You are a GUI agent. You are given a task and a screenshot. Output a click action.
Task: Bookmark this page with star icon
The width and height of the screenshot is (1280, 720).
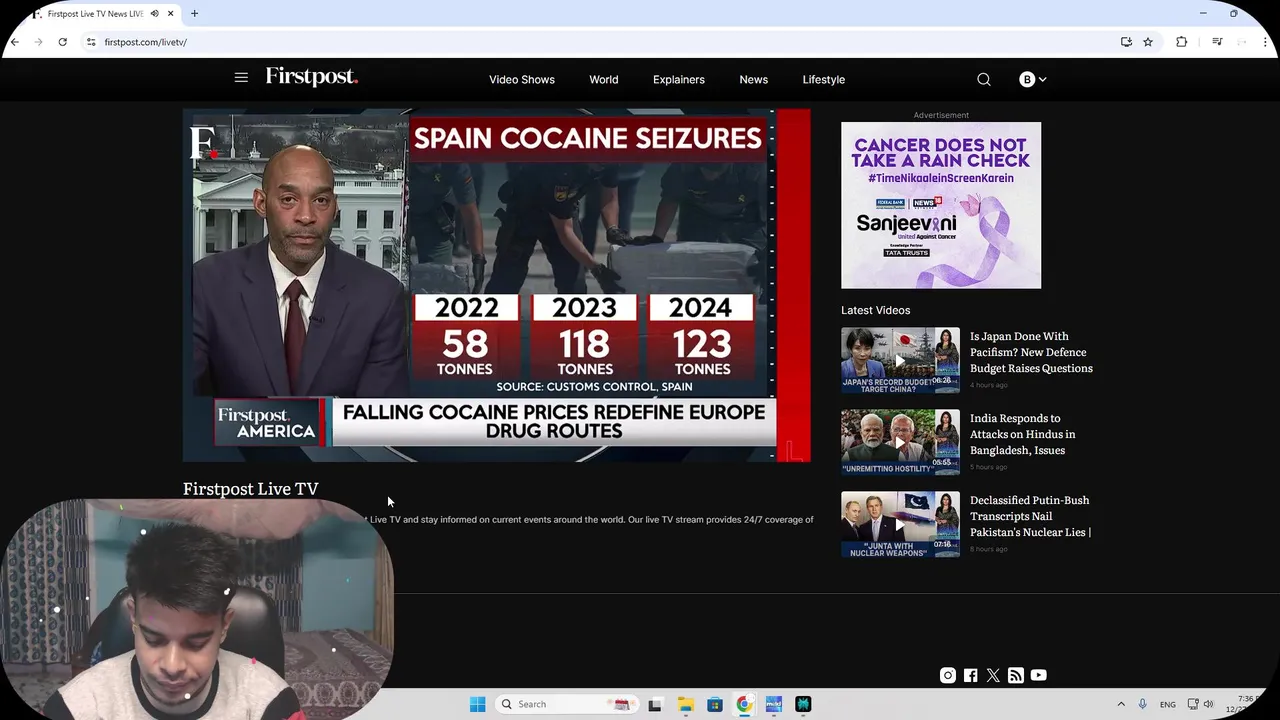(1148, 42)
